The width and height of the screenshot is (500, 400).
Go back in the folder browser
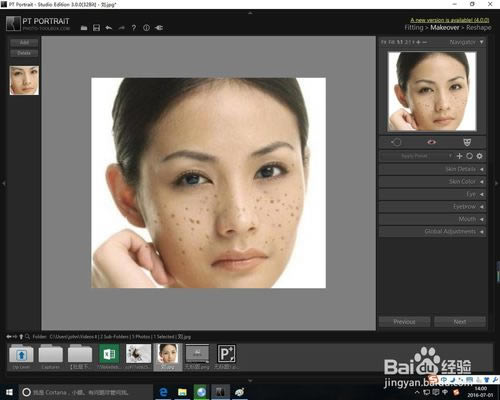(x=9, y=337)
